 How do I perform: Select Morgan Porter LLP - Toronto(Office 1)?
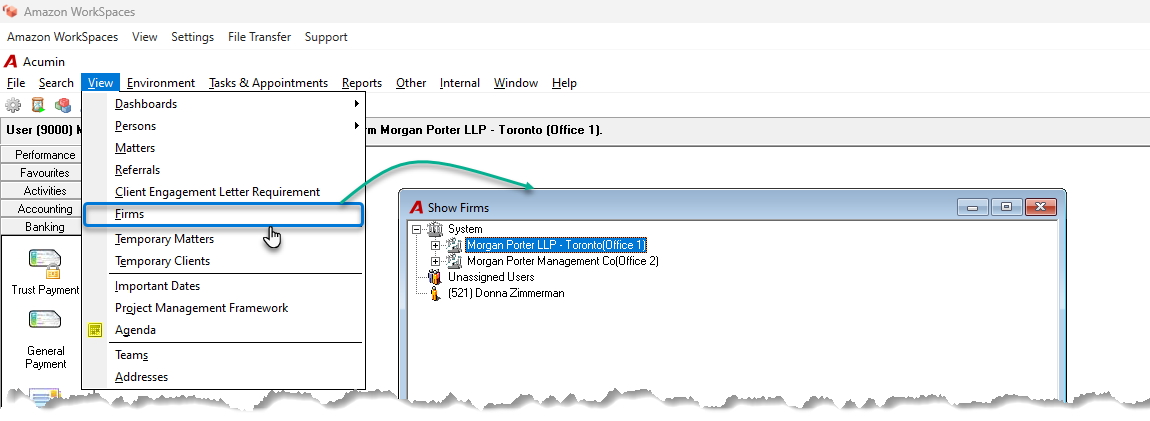[x=556, y=245]
